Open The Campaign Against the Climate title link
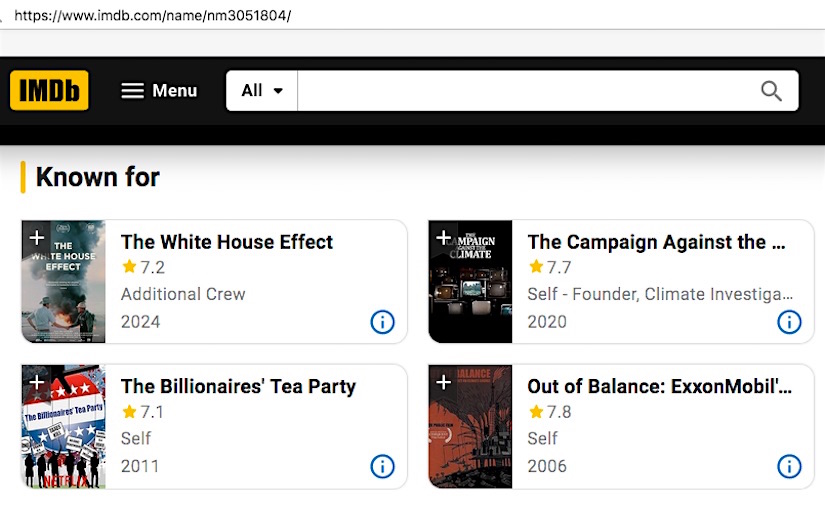This screenshot has height=505, width=825. point(656,242)
